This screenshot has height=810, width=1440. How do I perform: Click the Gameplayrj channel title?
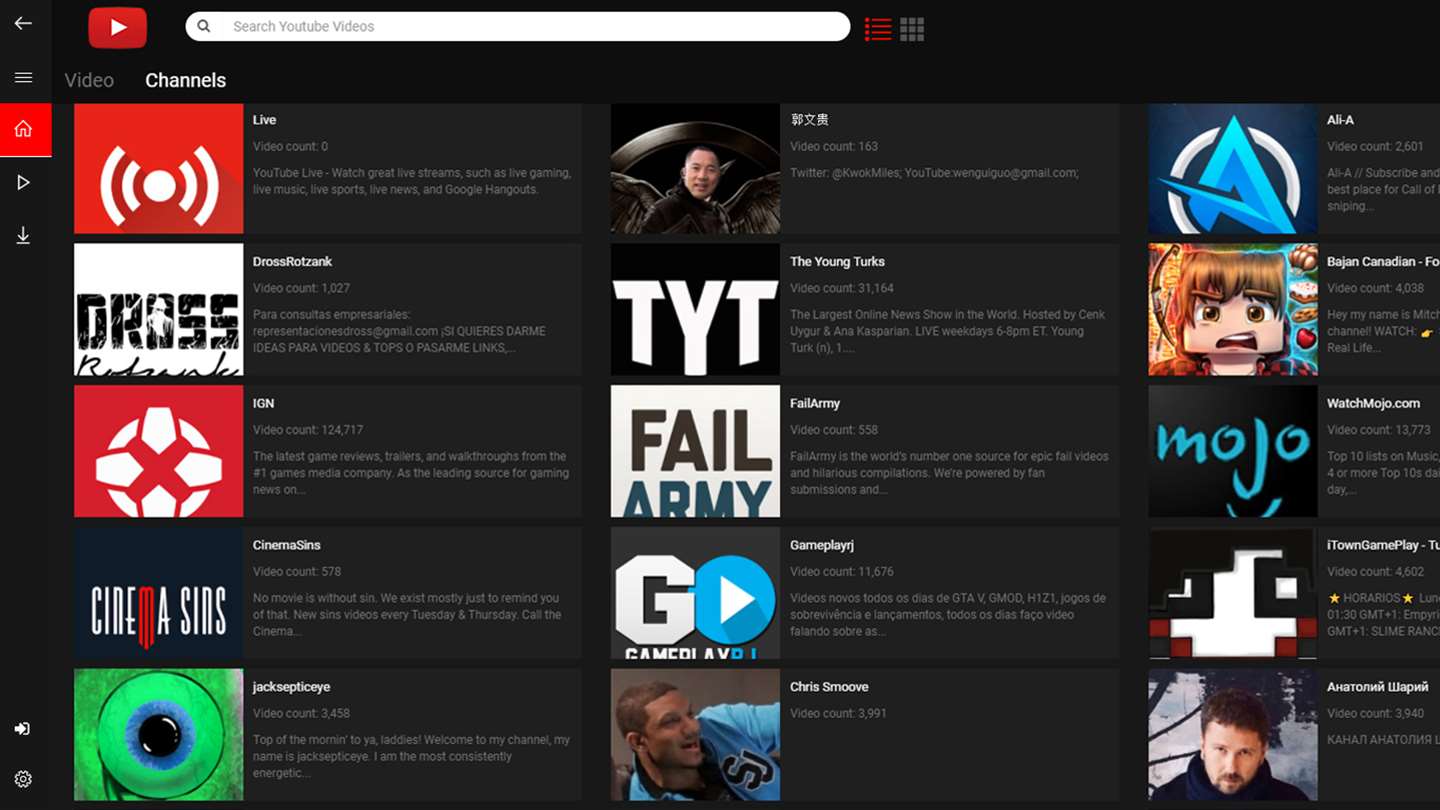(821, 546)
